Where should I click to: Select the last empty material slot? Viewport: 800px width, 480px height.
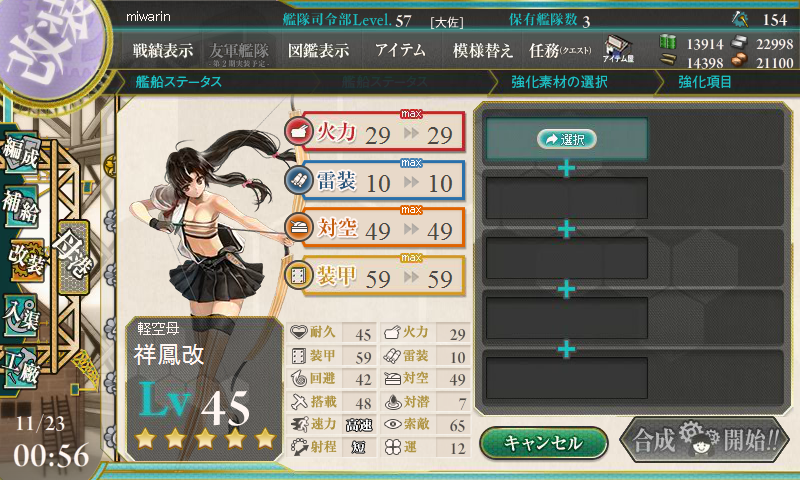(x=567, y=378)
